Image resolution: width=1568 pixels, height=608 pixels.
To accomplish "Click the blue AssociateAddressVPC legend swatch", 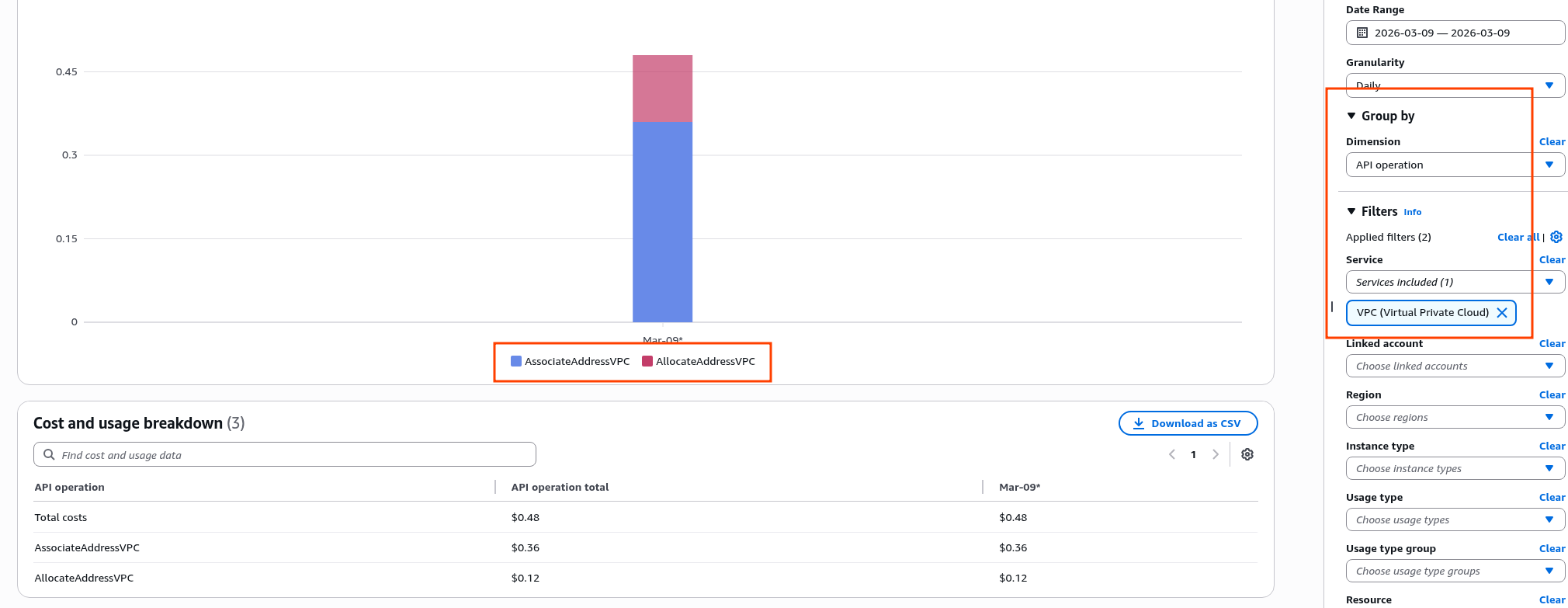I will (516, 361).
